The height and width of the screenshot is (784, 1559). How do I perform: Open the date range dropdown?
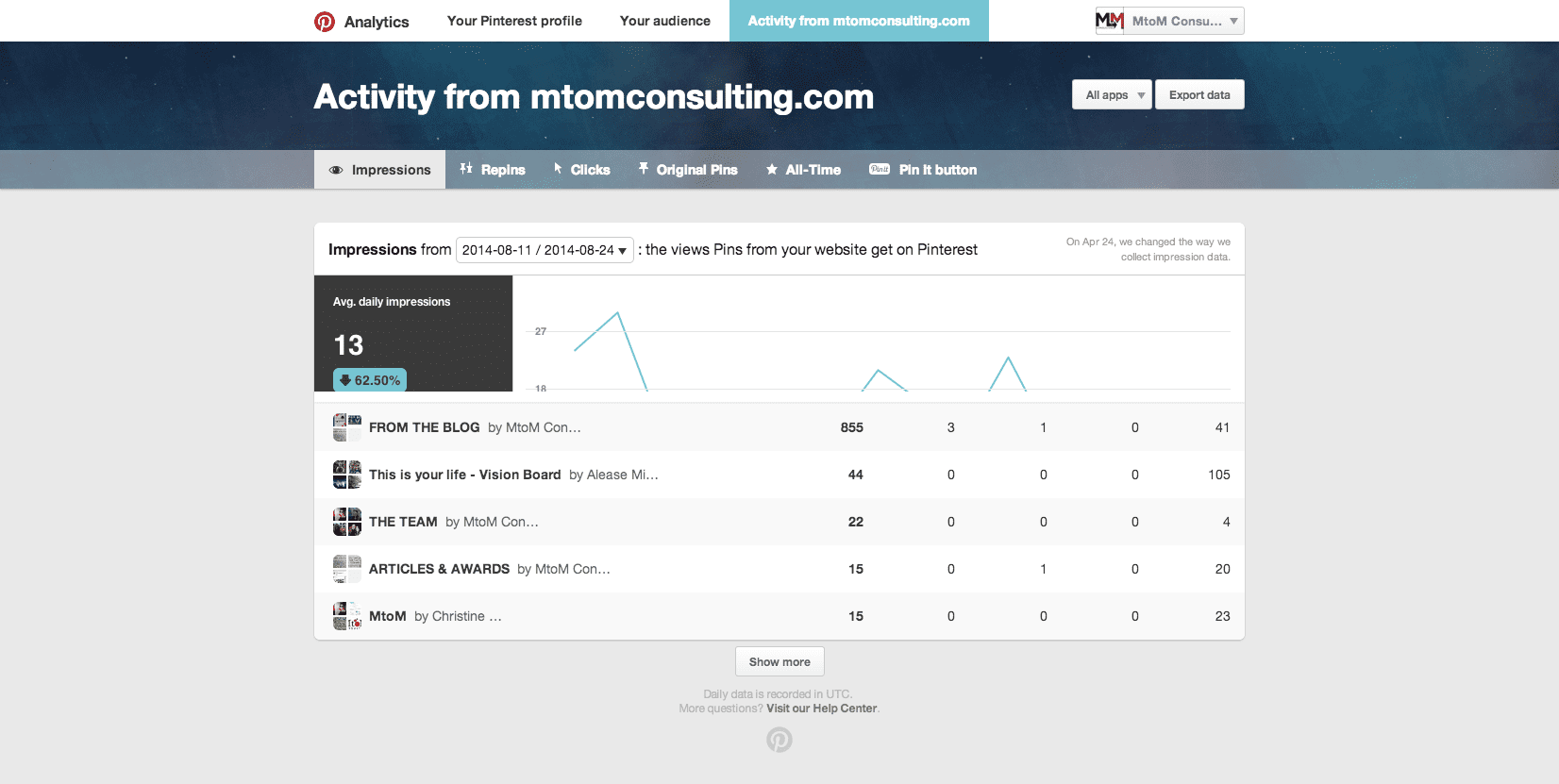pos(545,250)
